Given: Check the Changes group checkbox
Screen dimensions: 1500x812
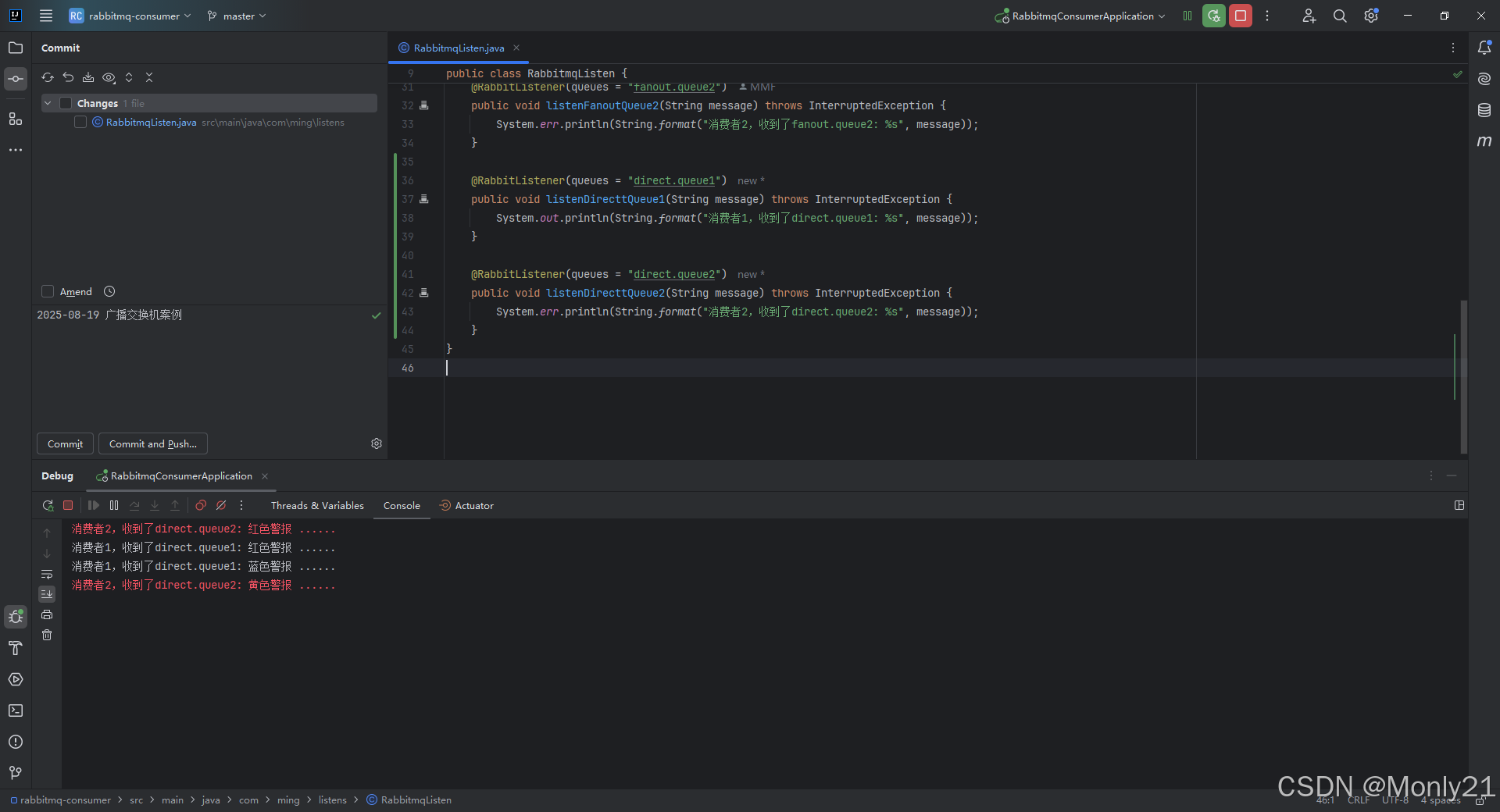Looking at the screenshot, I should [66, 103].
